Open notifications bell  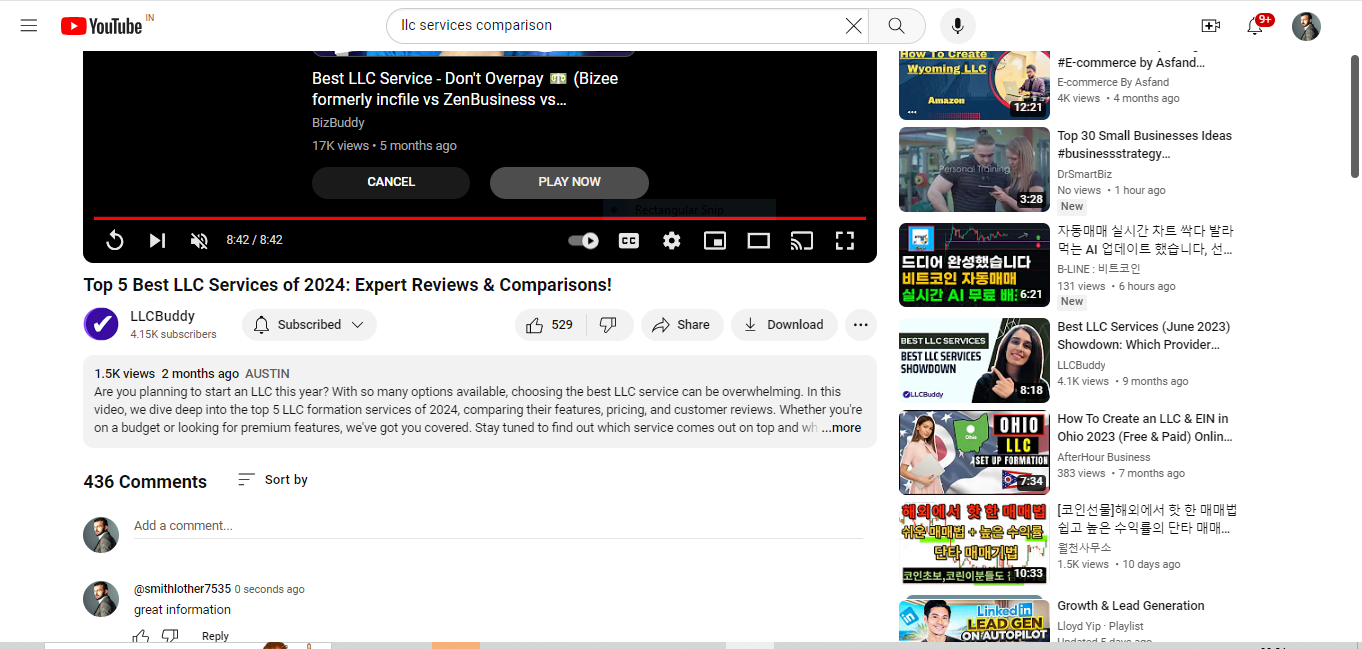1255,26
